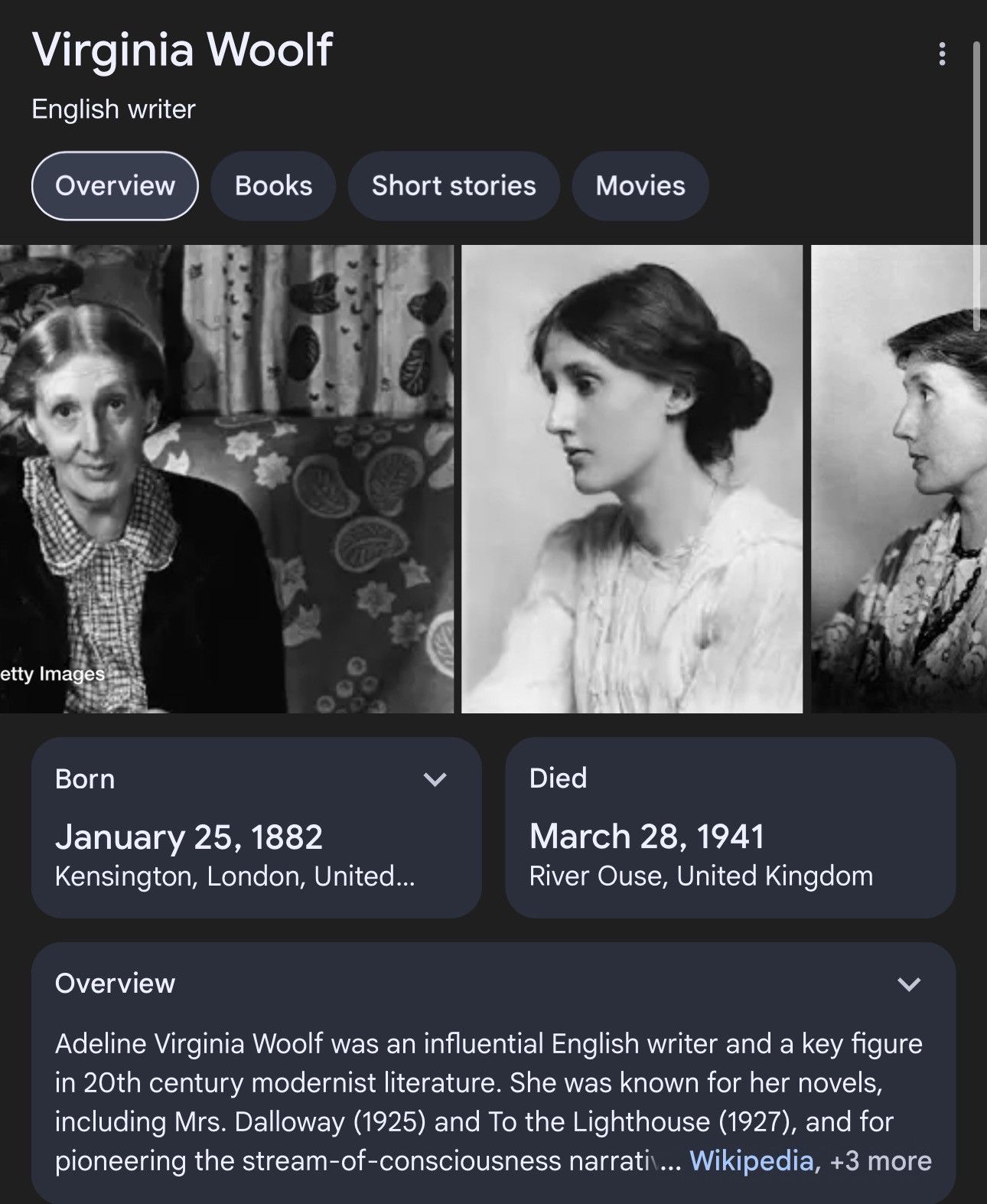The width and height of the screenshot is (987, 1204).
Task: Open the Getty Images elderly portrait photo
Action: click(x=226, y=479)
